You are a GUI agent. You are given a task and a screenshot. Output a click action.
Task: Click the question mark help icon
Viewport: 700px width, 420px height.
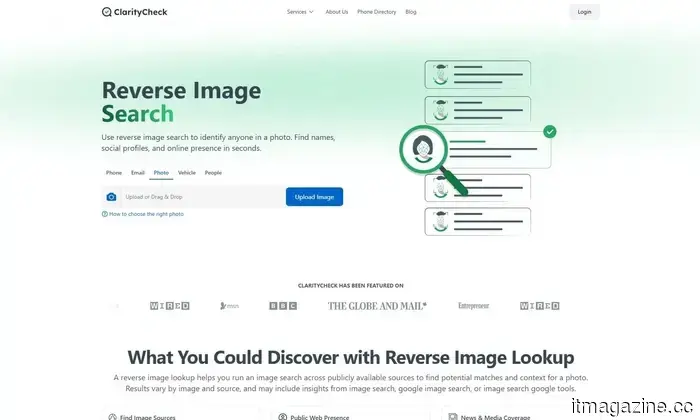tap(104, 214)
